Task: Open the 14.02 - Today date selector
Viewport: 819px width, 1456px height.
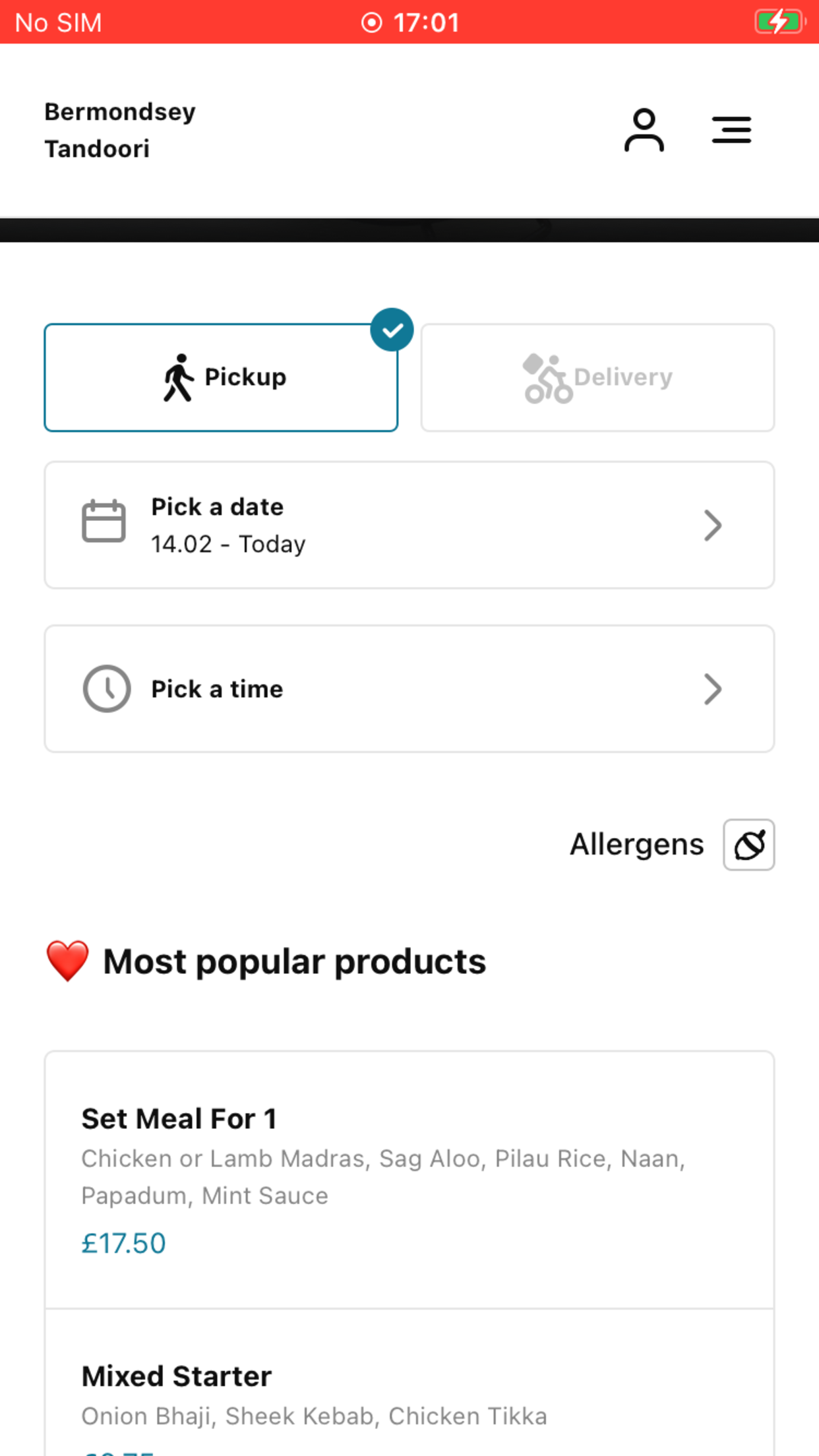Action: pyautogui.click(x=409, y=525)
